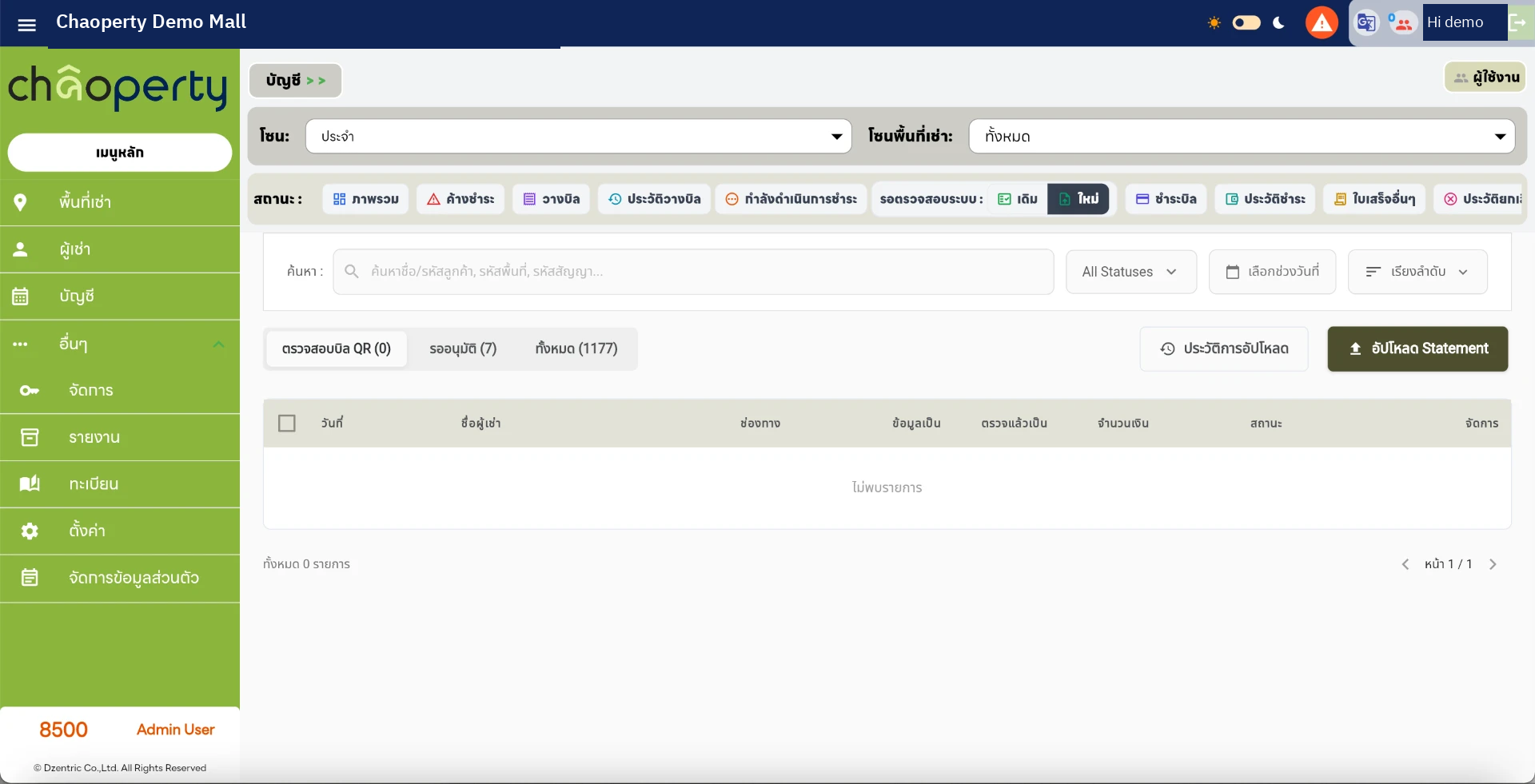Screen dimensions: 1535x784
Task: Switch to the ทั้งหมด (1177) tab
Action: pyautogui.click(x=576, y=348)
